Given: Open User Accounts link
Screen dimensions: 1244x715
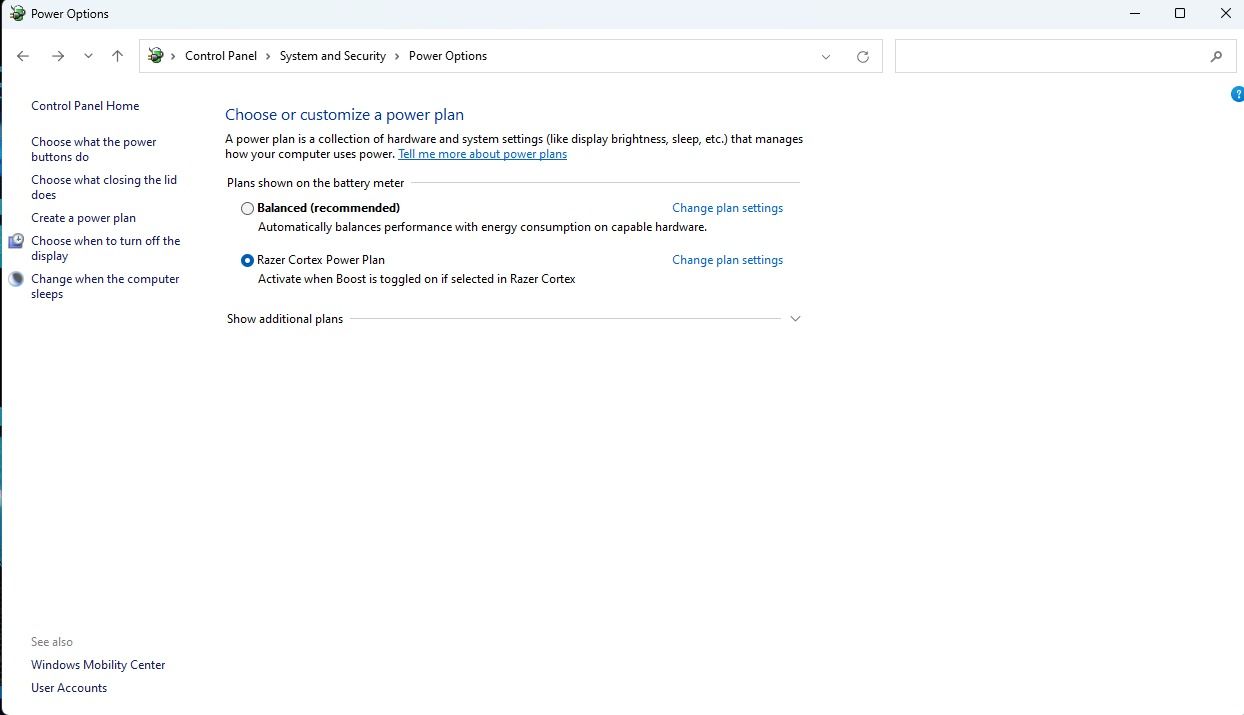Looking at the screenshot, I should (69, 688).
